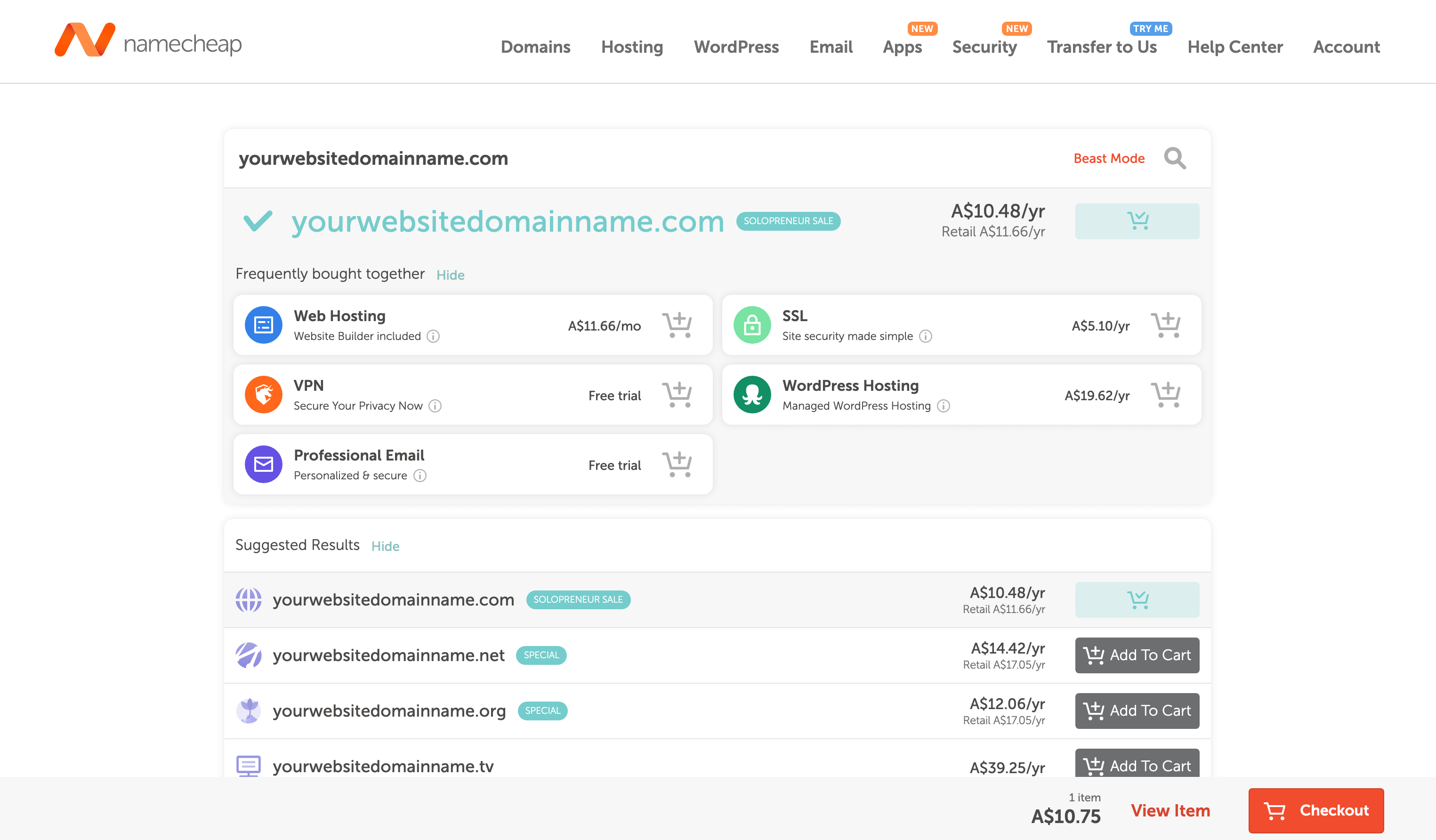1436x840 pixels.
Task: Add yourwebsitedomainname.org to cart
Action: 1137,711
